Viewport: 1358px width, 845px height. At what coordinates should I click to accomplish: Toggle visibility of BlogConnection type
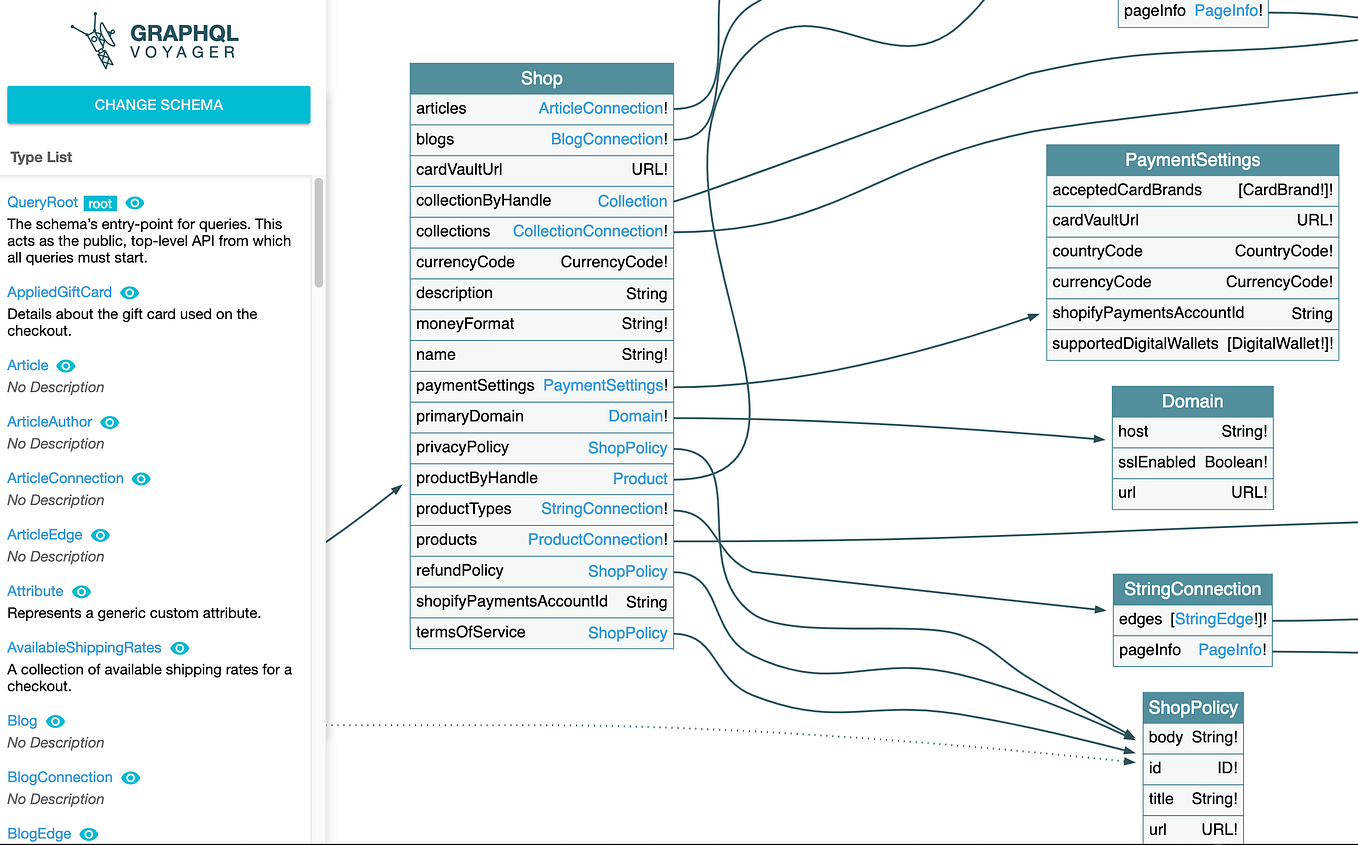pyautogui.click(x=129, y=778)
